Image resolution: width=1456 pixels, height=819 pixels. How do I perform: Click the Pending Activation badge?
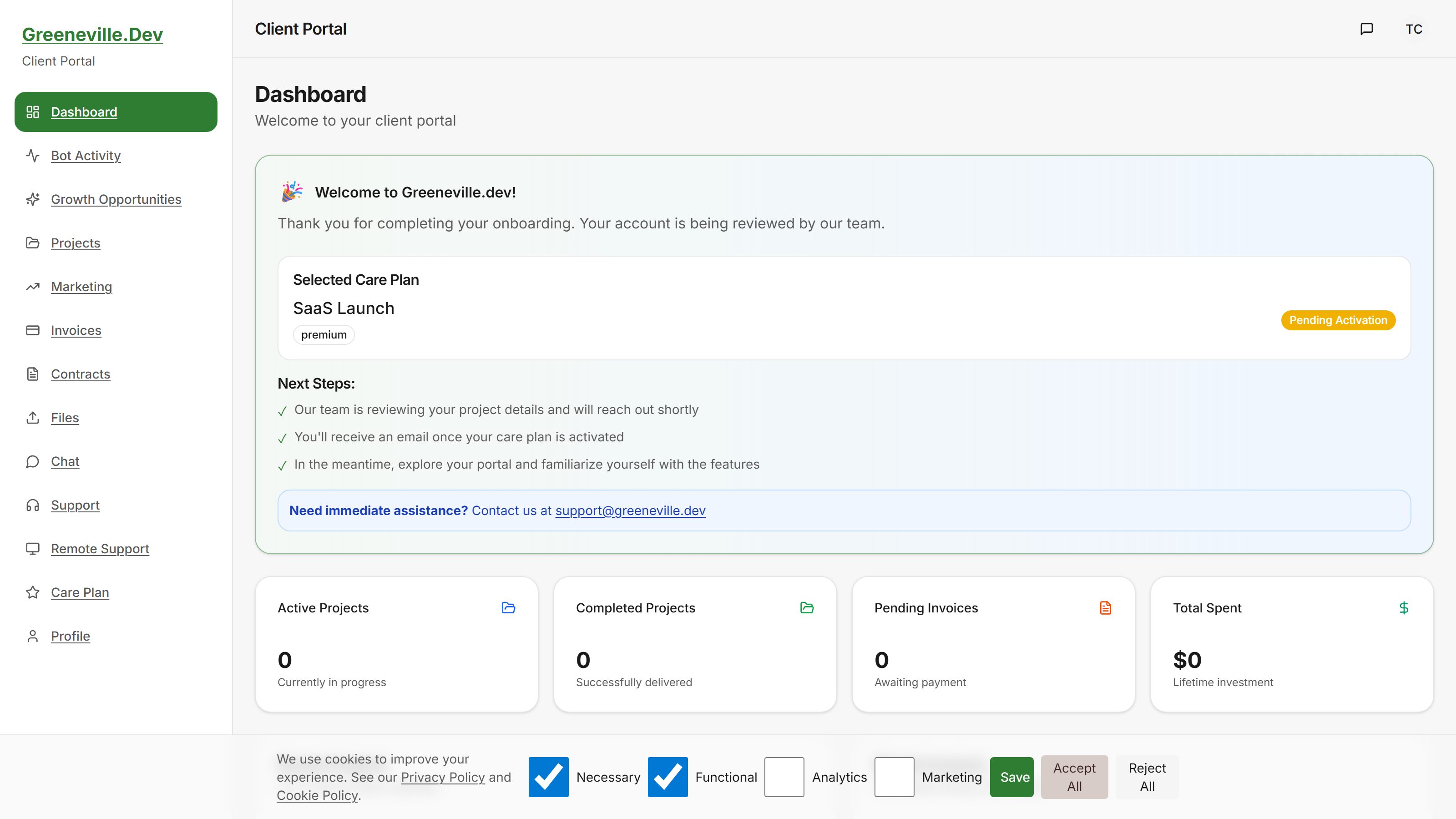tap(1338, 320)
